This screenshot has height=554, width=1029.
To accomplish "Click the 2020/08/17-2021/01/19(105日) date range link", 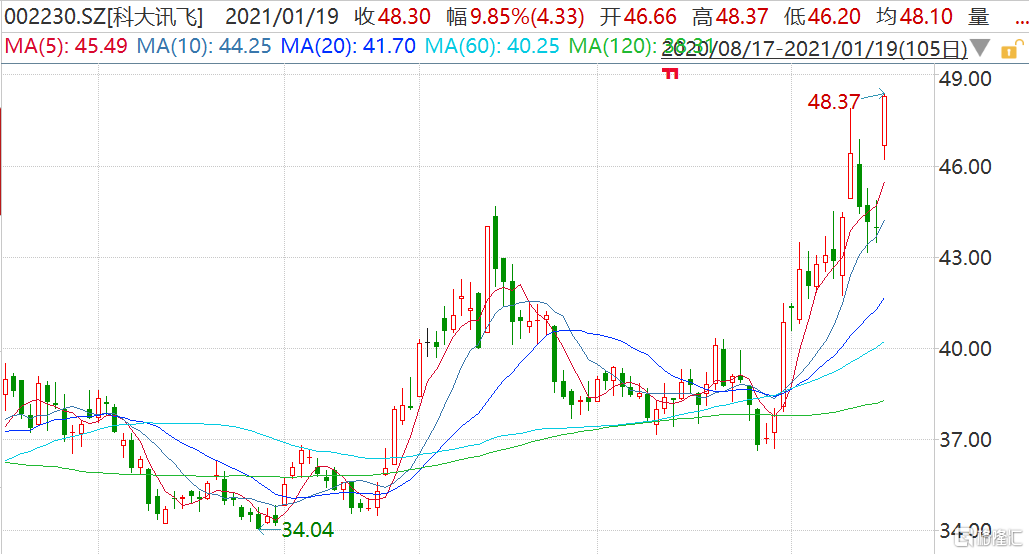I will click(814, 49).
